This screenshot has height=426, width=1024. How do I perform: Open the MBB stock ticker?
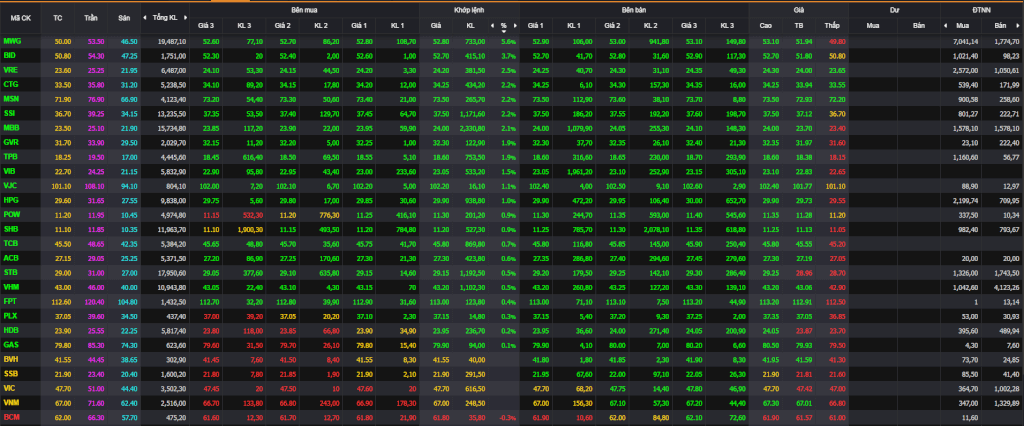point(11,127)
